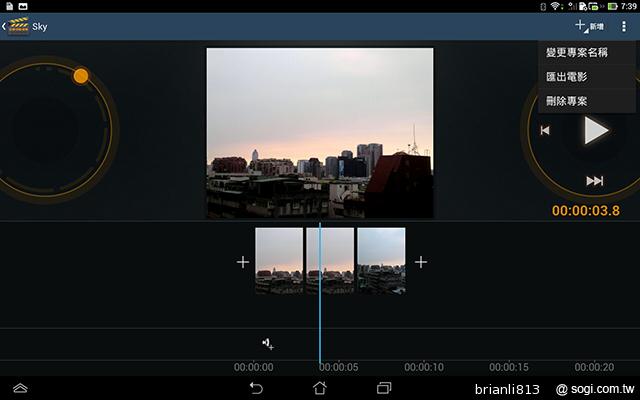Tap the 00:00:05 timeline marker
The height and width of the screenshot is (400, 640).
pyautogui.click(x=339, y=367)
